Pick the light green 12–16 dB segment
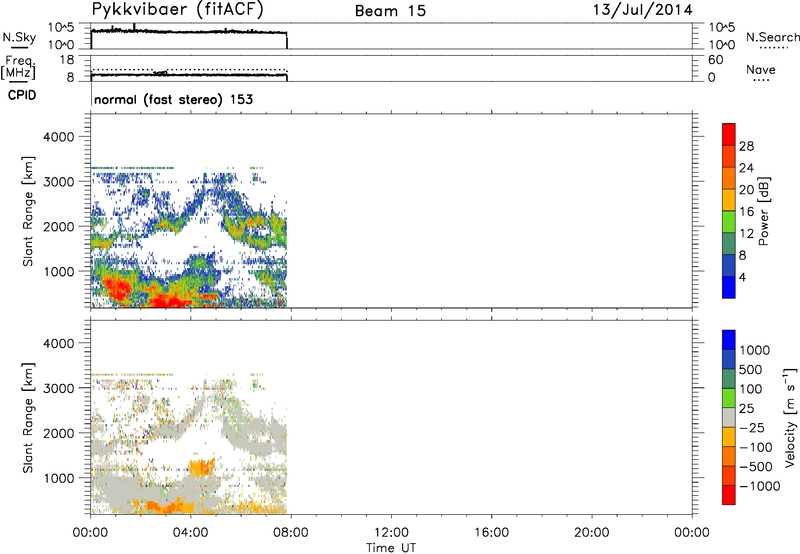This screenshot has width=800, height=554. (x=729, y=221)
